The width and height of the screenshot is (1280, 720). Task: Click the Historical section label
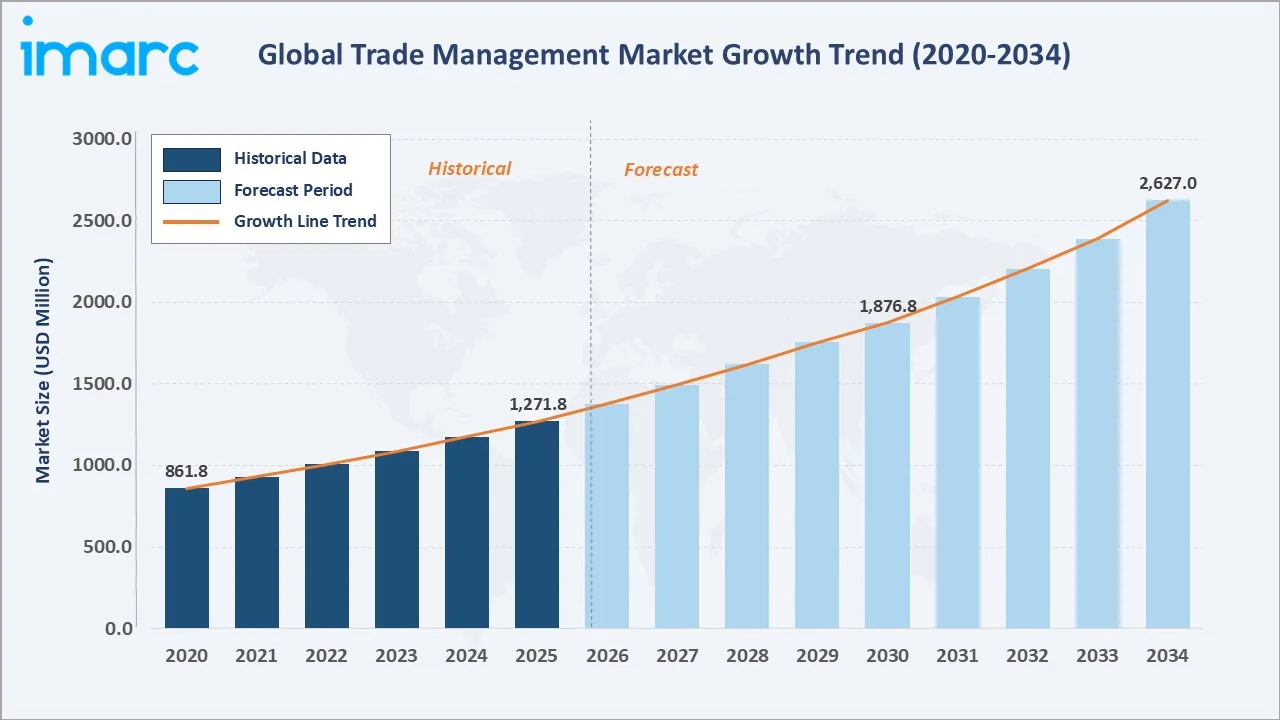[x=469, y=168]
